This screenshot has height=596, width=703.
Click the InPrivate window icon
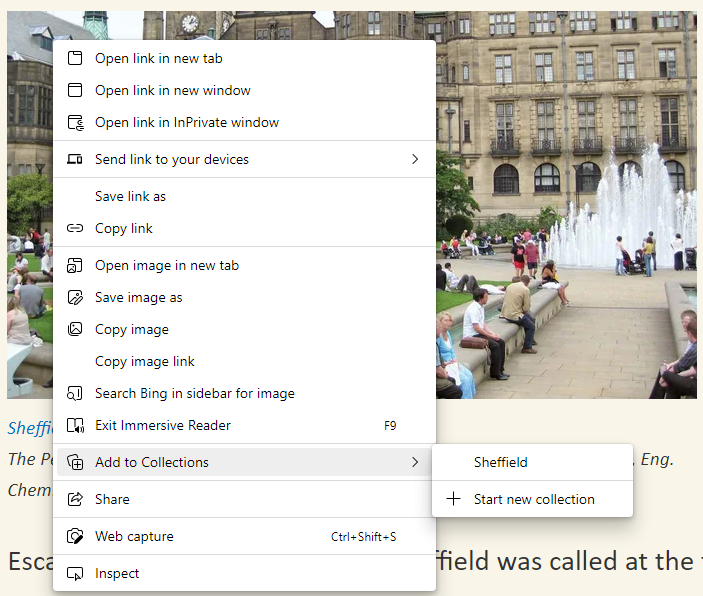tap(75, 122)
